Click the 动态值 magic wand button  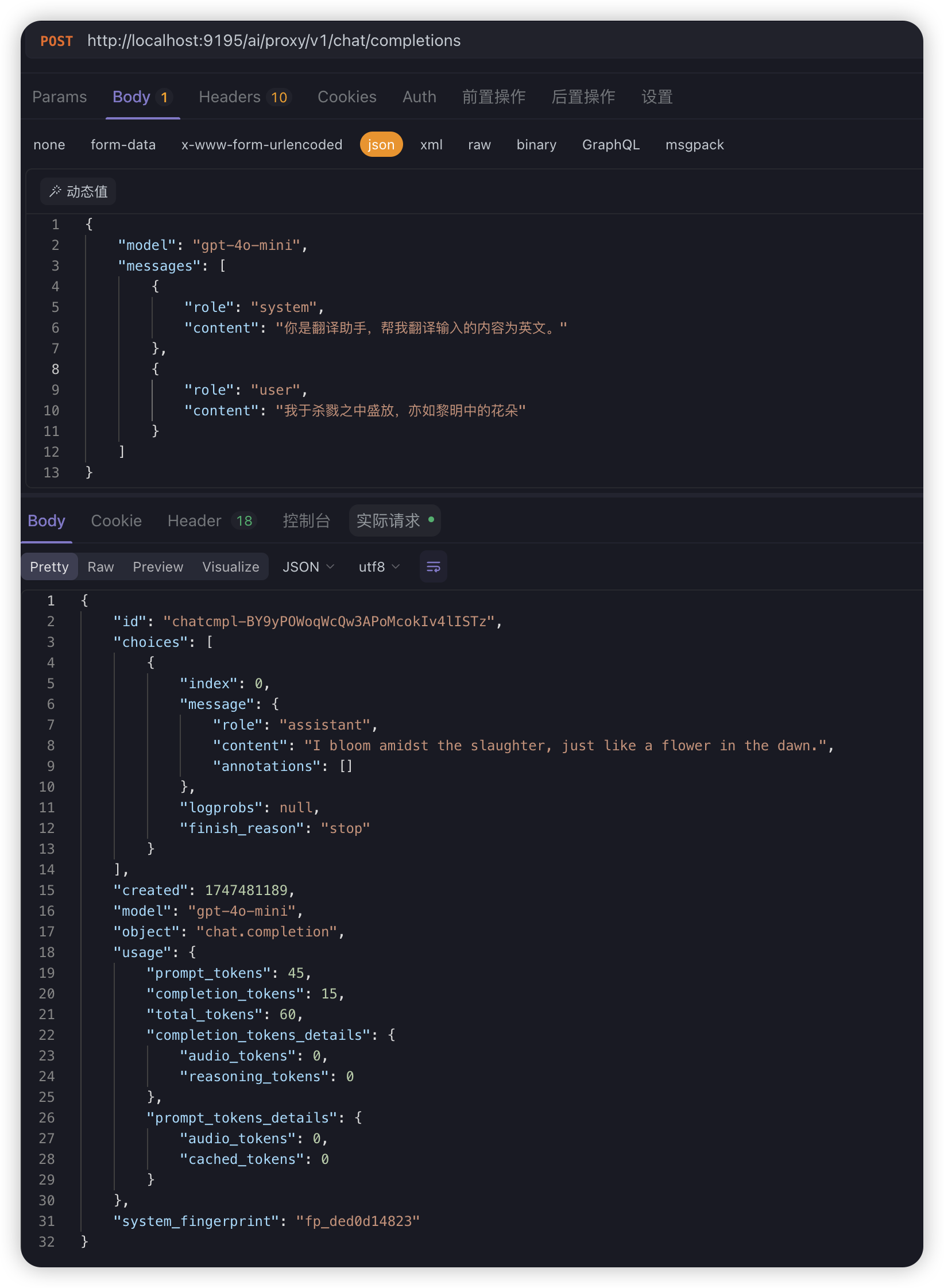(78, 191)
